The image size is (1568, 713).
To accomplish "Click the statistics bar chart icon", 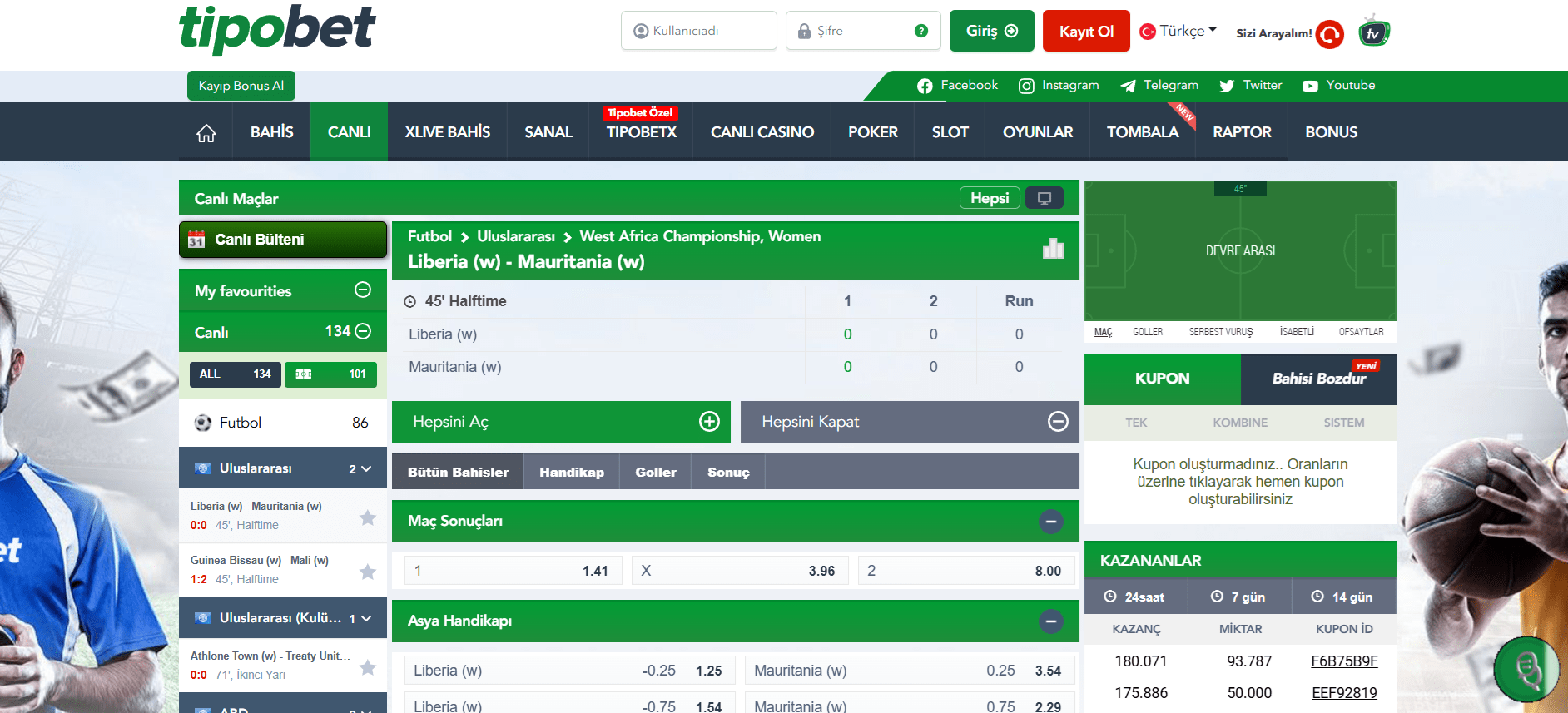I will [1053, 249].
